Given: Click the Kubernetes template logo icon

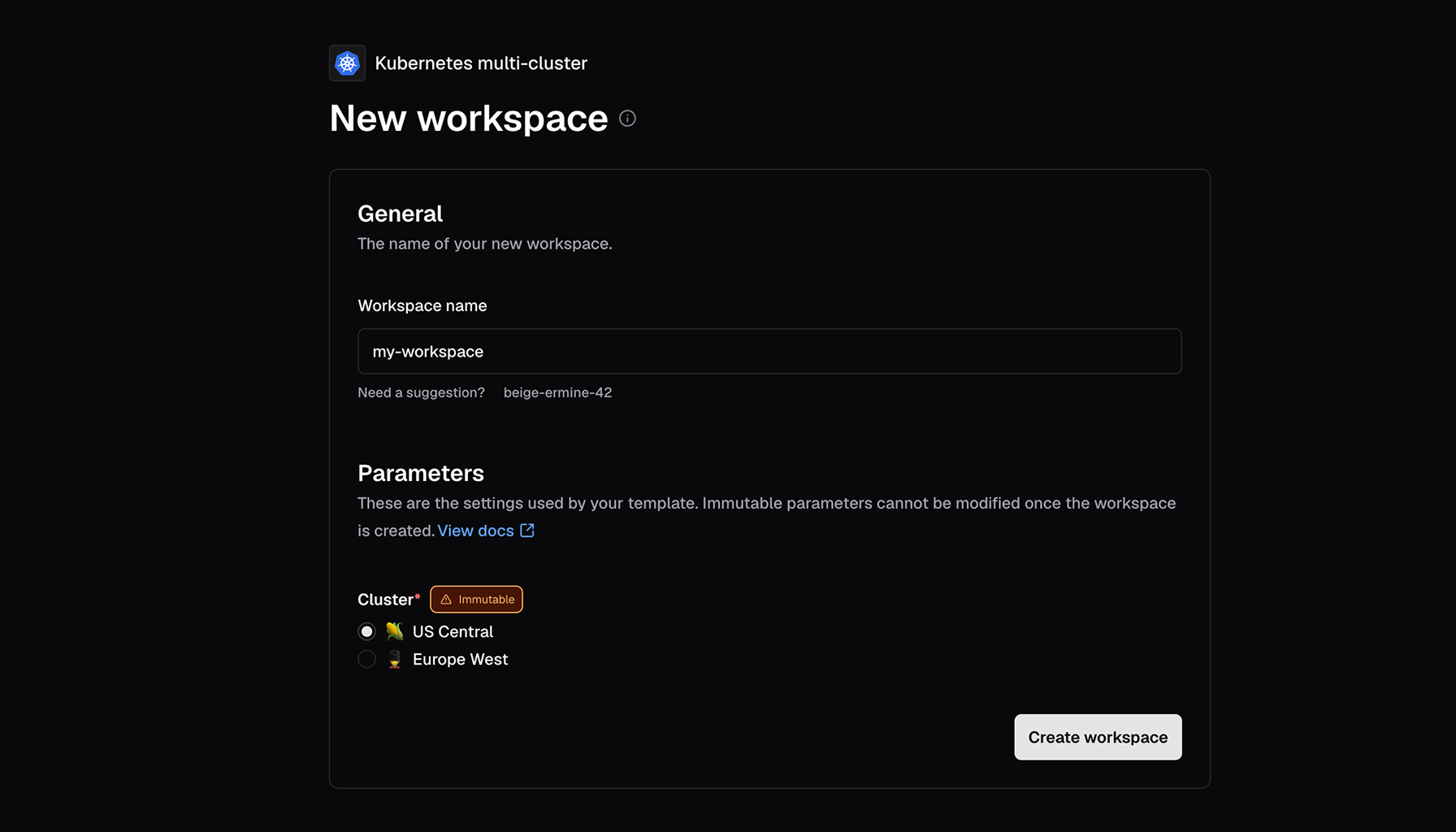Looking at the screenshot, I should click(347, 63).
